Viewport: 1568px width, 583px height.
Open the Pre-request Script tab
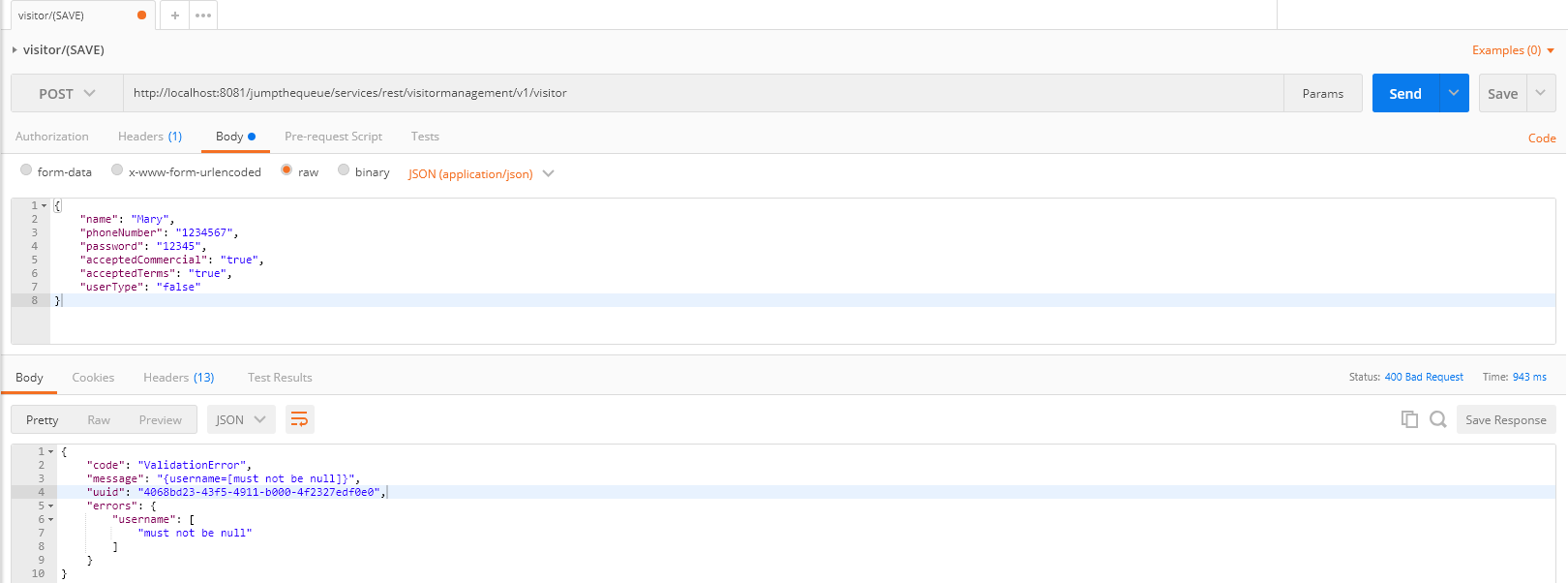(333, 137)
